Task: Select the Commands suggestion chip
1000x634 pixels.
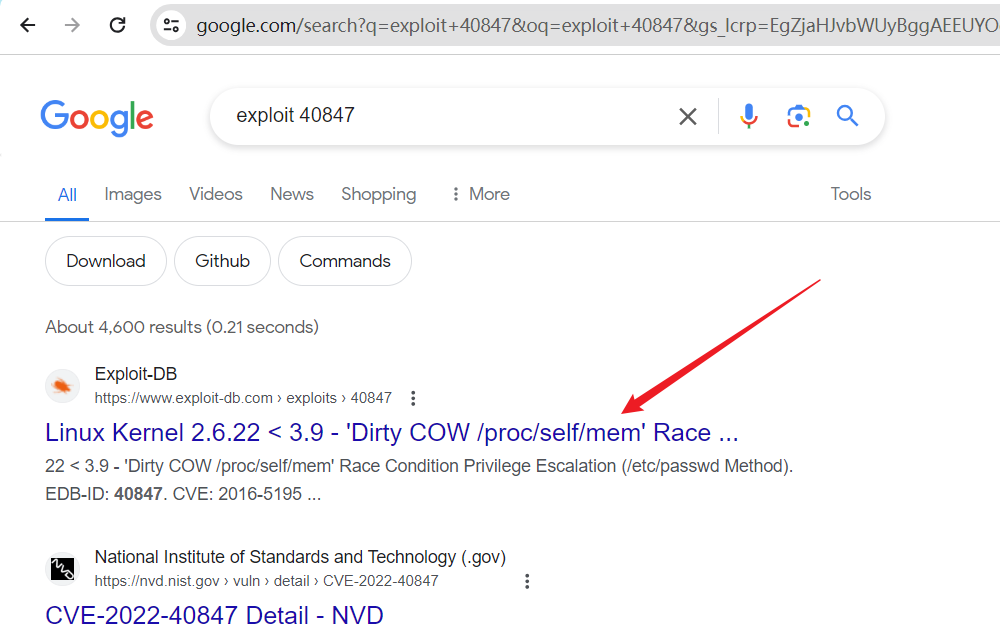Action: [x=345, y=261]
